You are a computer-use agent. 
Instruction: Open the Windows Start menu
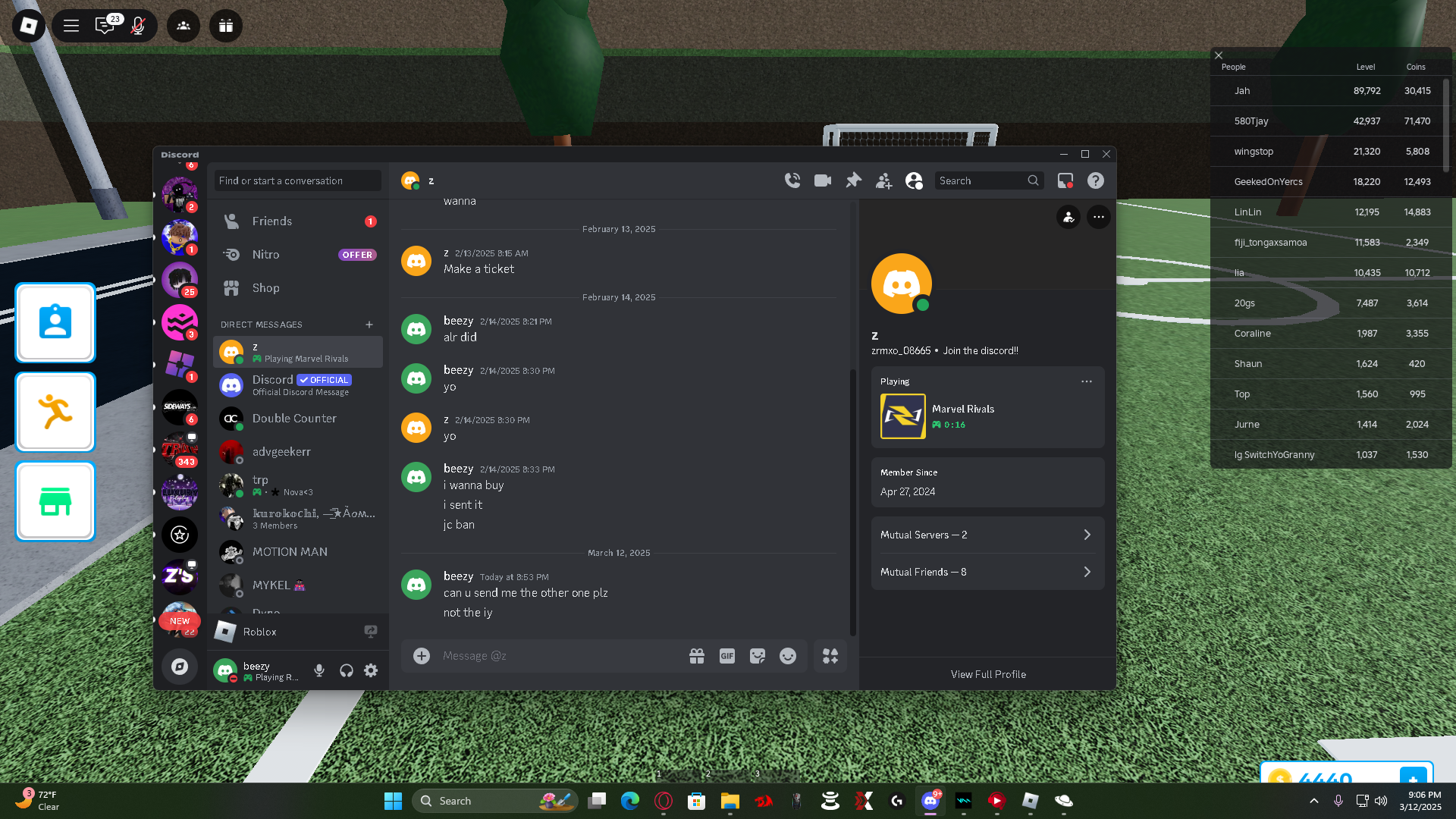coord(393,801)
